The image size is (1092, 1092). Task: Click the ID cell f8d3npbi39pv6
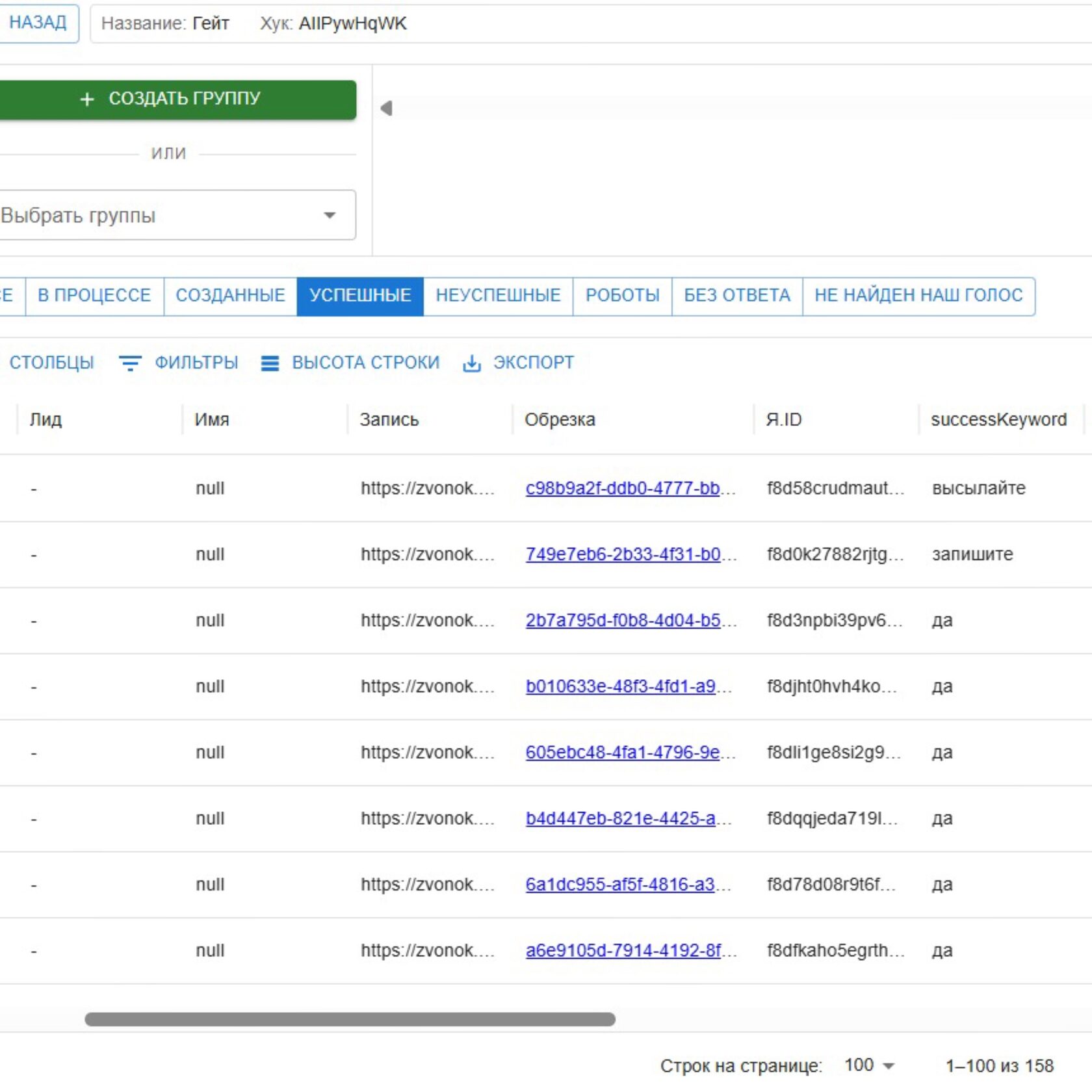coord(835,621)
